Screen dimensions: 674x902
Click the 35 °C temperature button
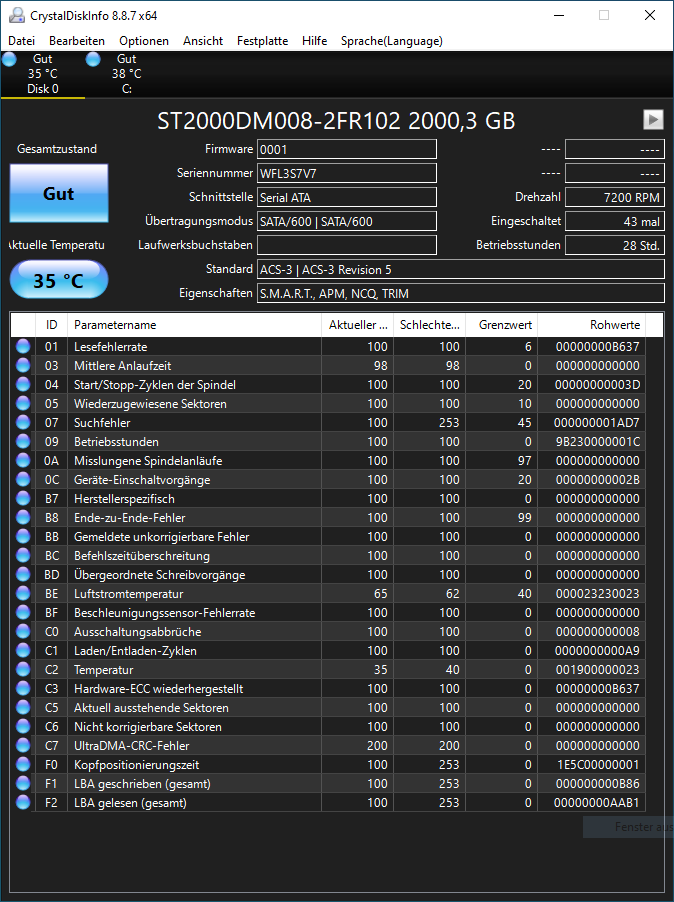coord(59,280)
